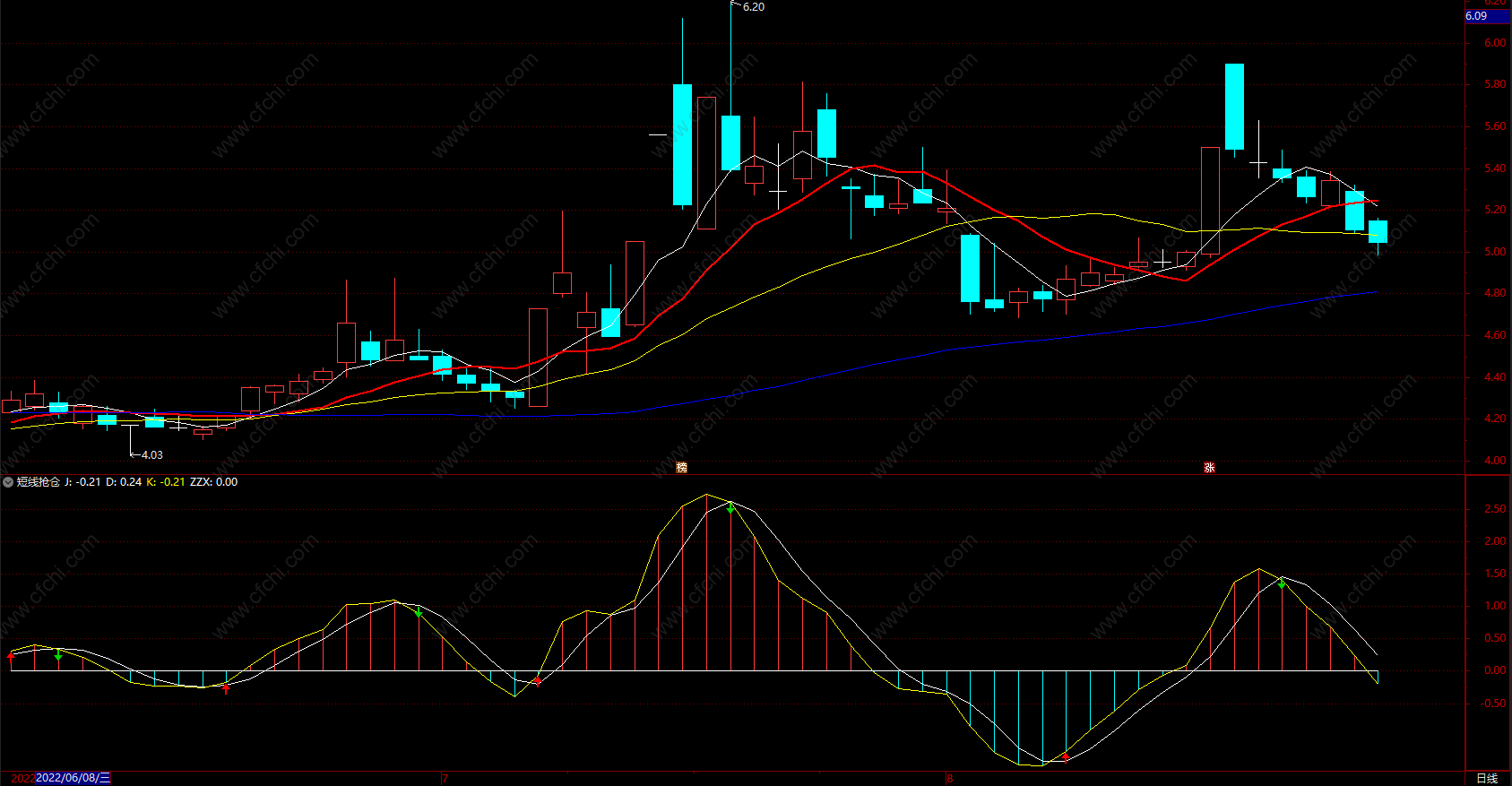Viewport: 1512px width, 786px height.
Task: Click the 4.03 low price annotation
Action: (x=152, y=455)
